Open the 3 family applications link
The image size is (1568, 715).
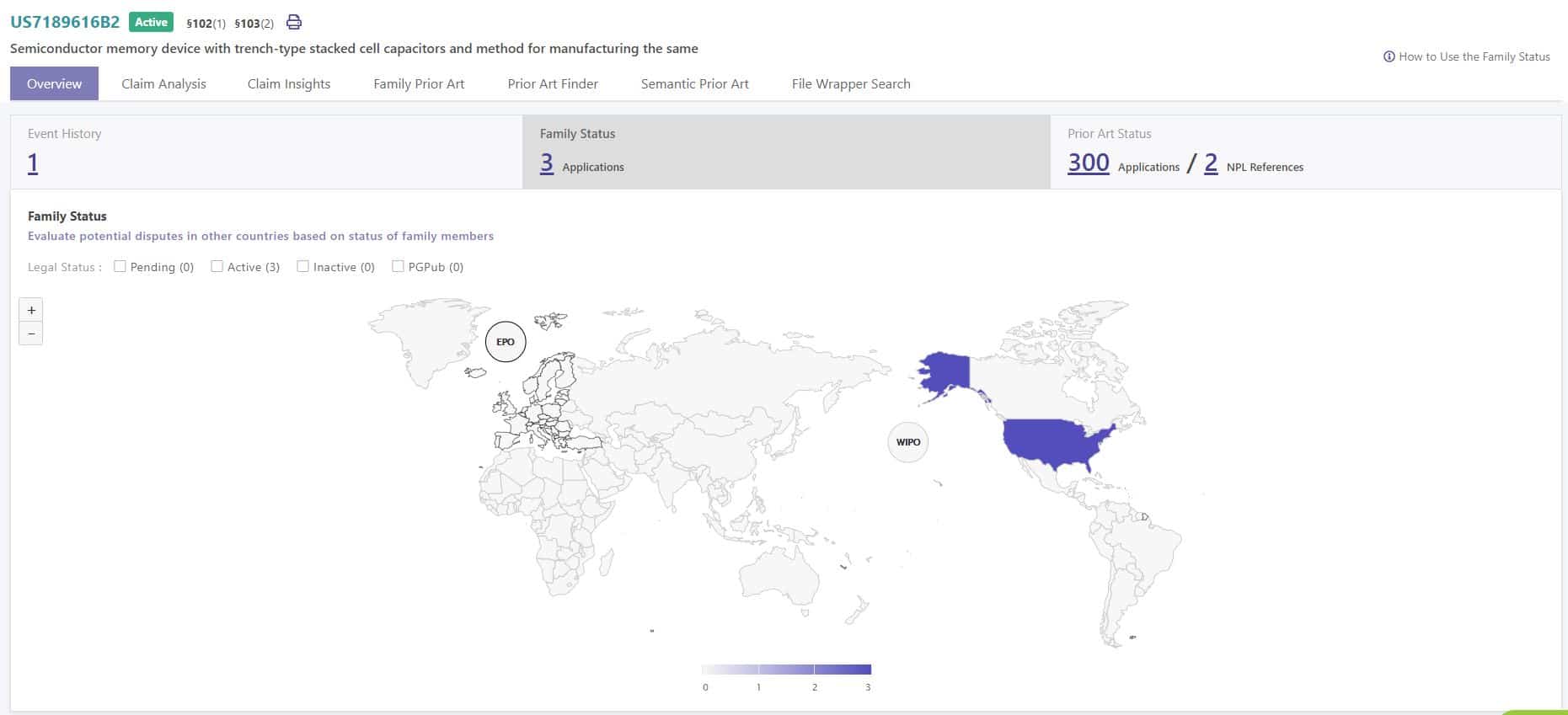point(547,163)
